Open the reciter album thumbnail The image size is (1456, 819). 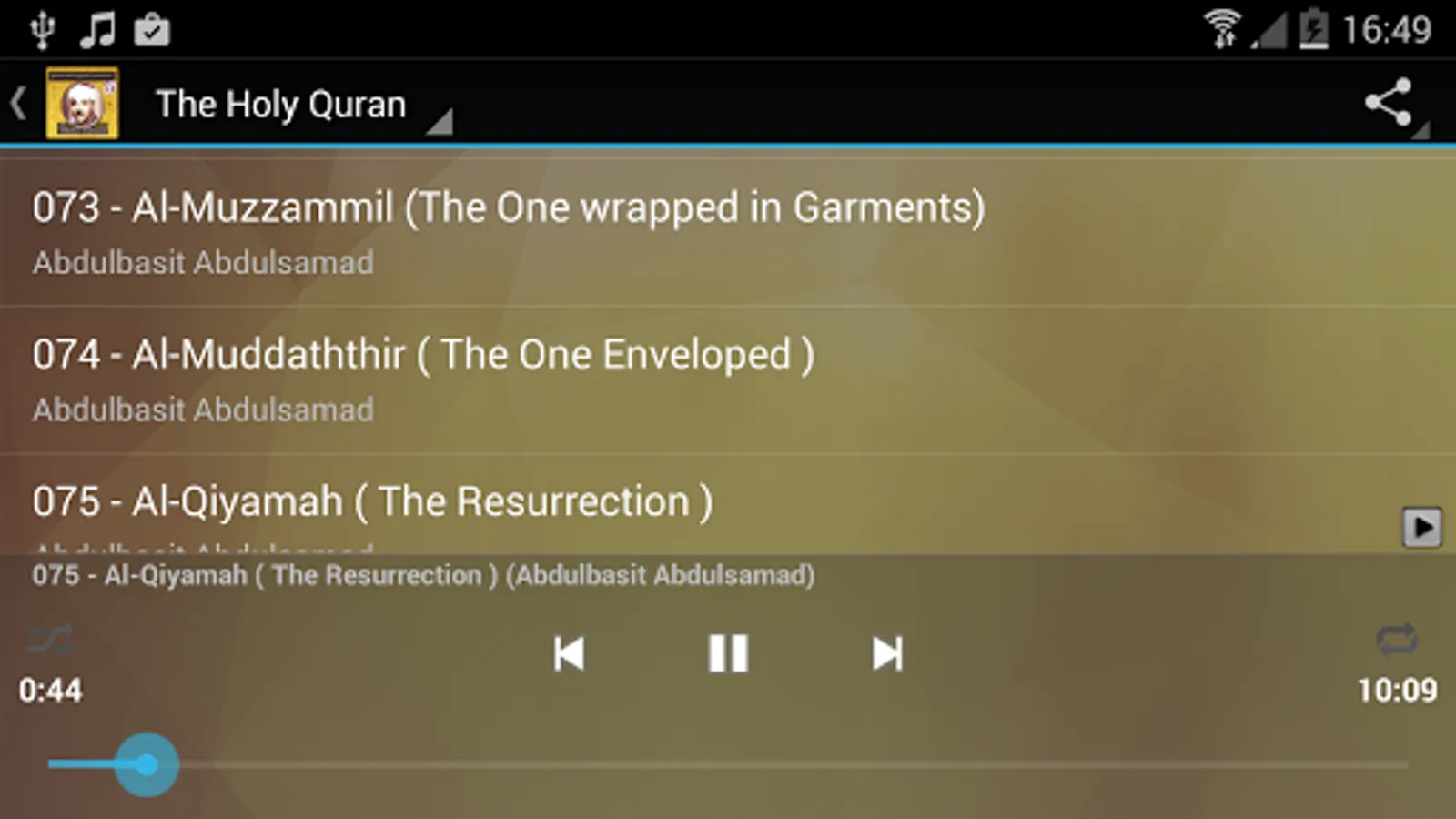click(82, 103)
